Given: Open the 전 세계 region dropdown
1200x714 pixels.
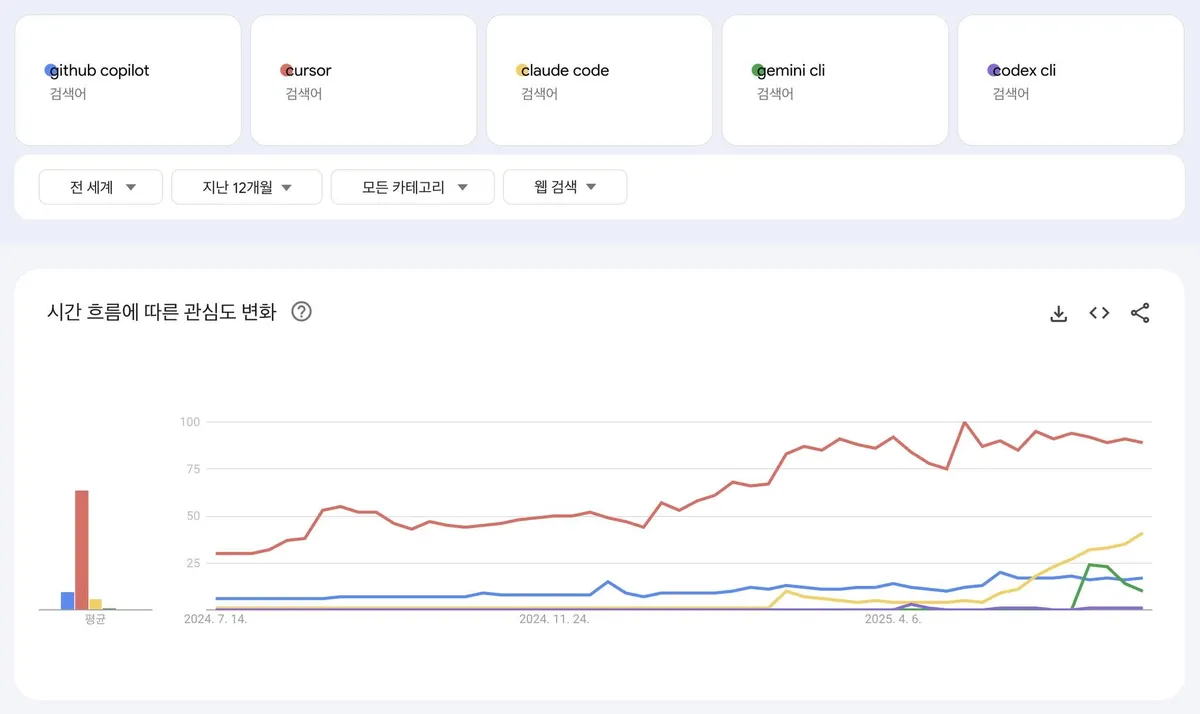Looking at the screenshot, I should [101, 187].
